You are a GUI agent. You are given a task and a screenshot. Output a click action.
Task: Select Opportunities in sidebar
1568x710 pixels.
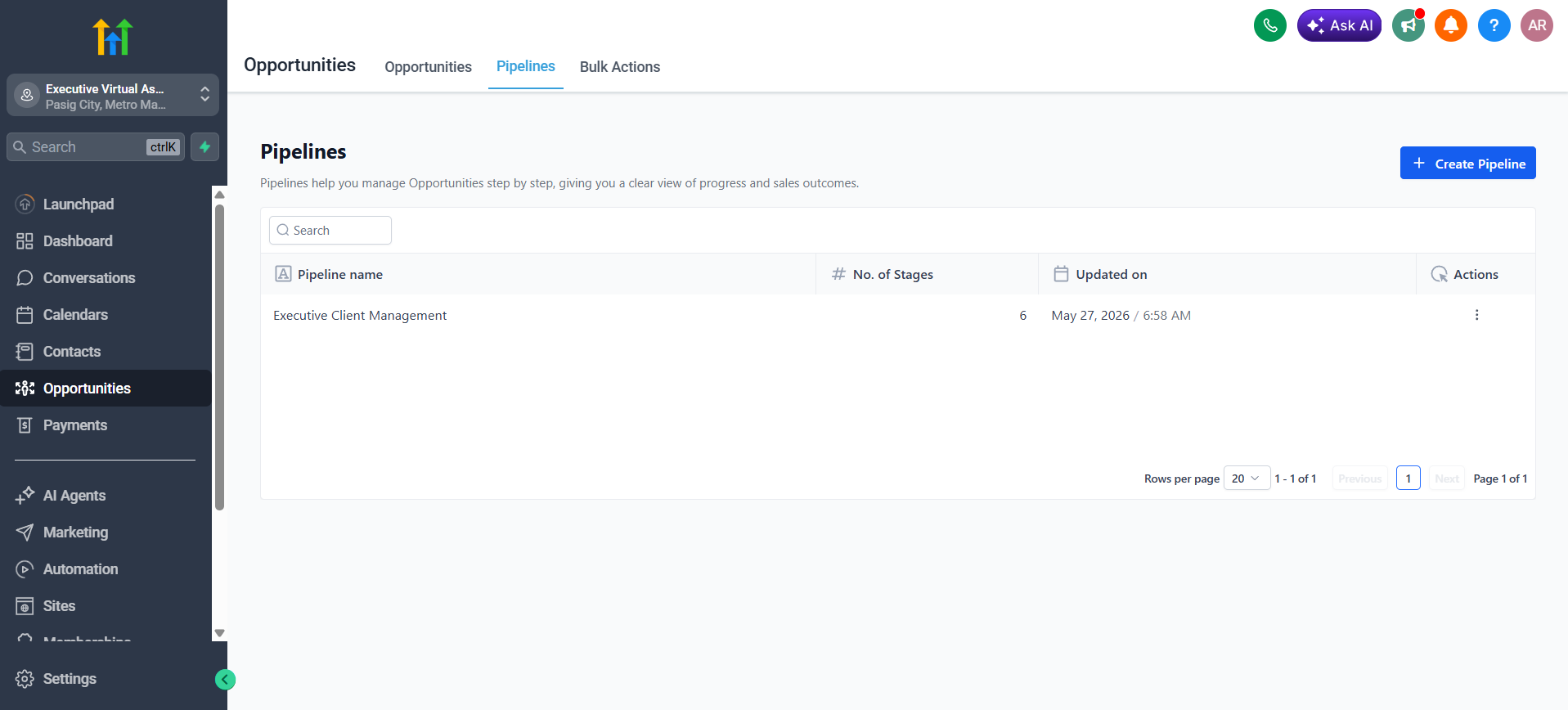pyautogui.click(x=106, y=388)
